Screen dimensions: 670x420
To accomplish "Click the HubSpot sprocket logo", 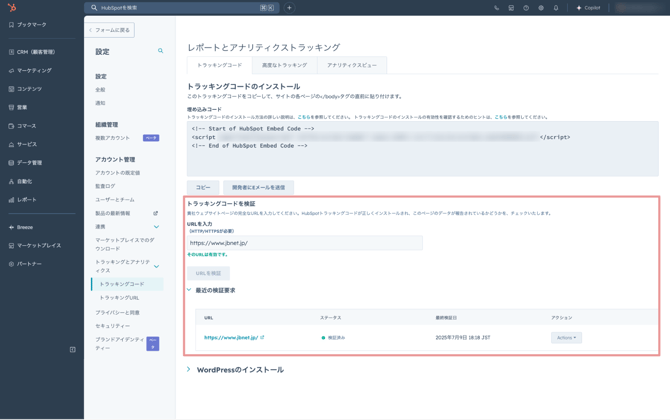I will pos(12,8).
